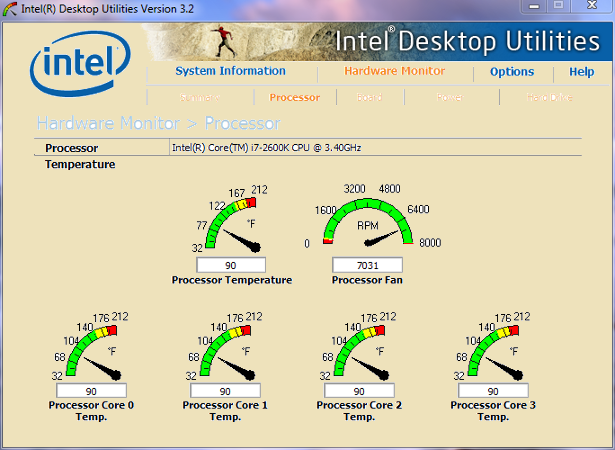Click the Processor Temperature value box

coord(231,265)
